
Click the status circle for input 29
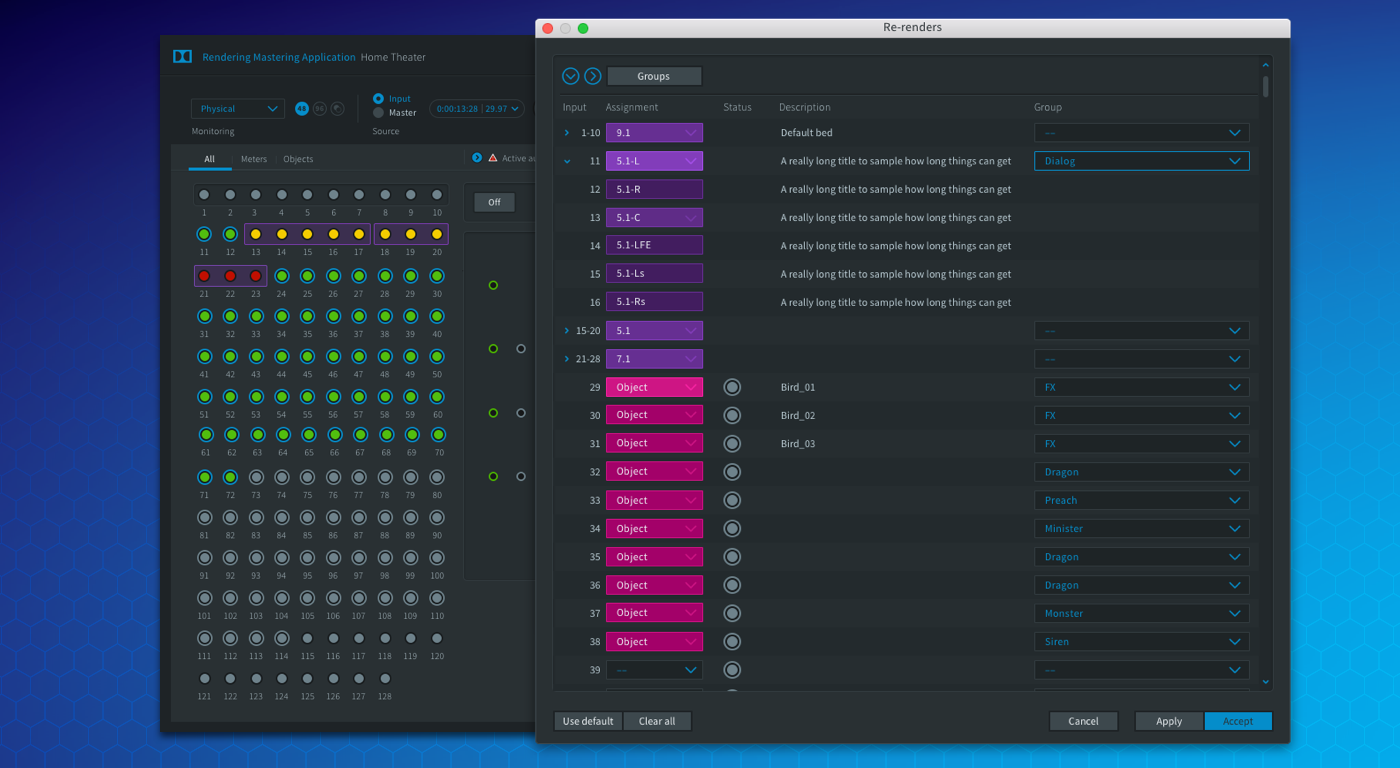(732, 387)
